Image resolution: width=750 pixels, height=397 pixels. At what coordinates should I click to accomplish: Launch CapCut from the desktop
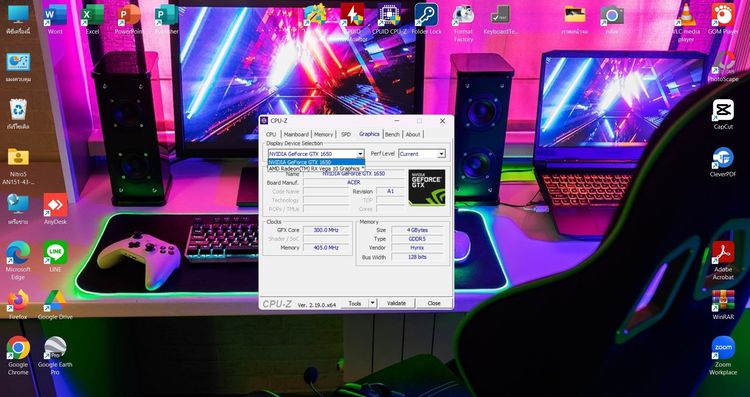723,114
